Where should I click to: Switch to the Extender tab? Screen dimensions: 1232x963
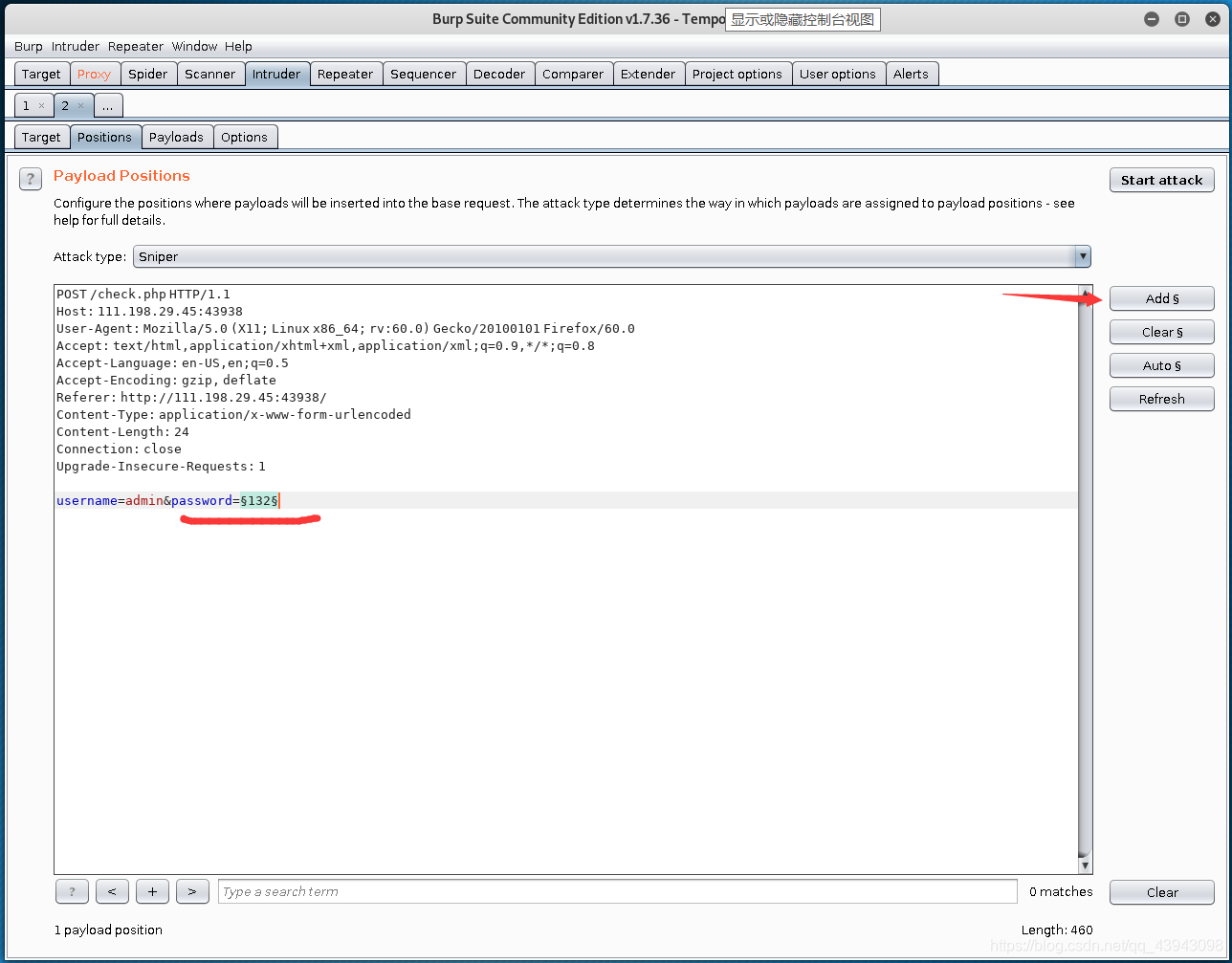(x=649, y=74)
